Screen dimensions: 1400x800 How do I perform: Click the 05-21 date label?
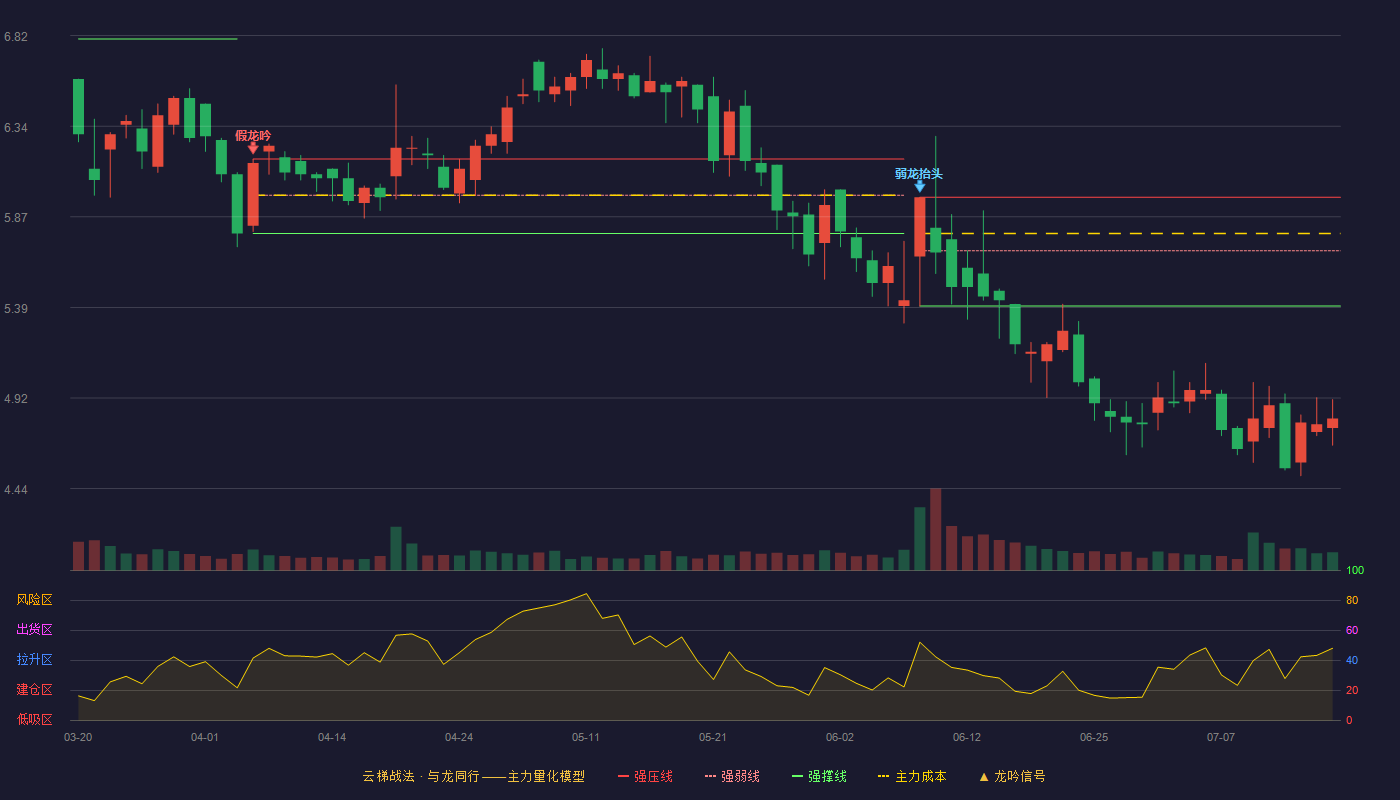click(713, 737)
